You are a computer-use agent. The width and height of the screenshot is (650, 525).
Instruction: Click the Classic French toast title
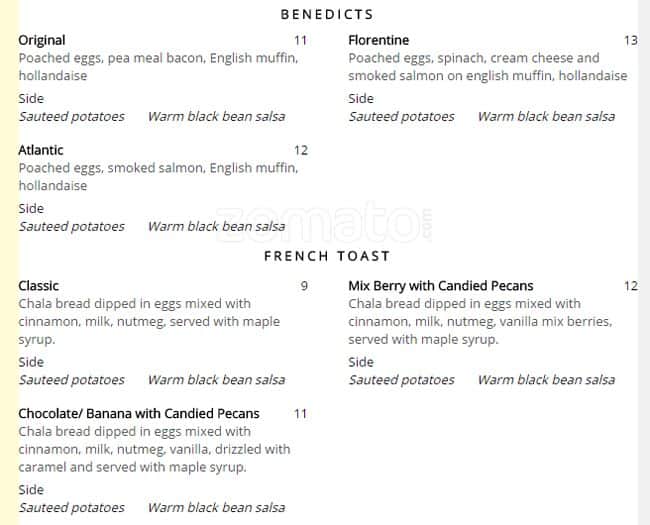(39, 285)
